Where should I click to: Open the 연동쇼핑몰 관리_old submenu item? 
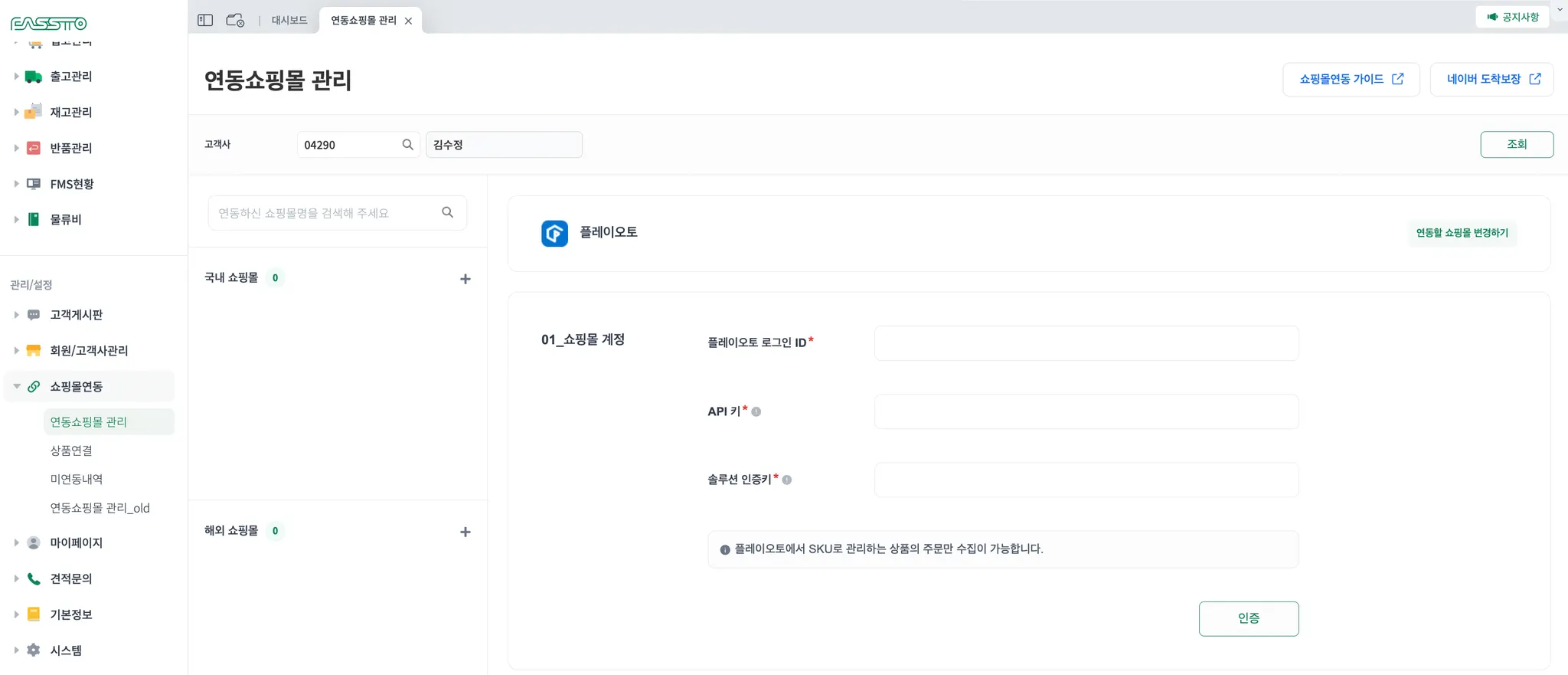click(x=100, y=508)
